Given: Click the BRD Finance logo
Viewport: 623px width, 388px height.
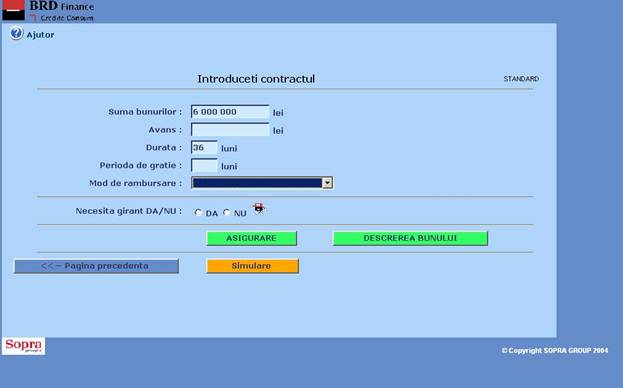Looking at the screenshot, I should 48,11.
